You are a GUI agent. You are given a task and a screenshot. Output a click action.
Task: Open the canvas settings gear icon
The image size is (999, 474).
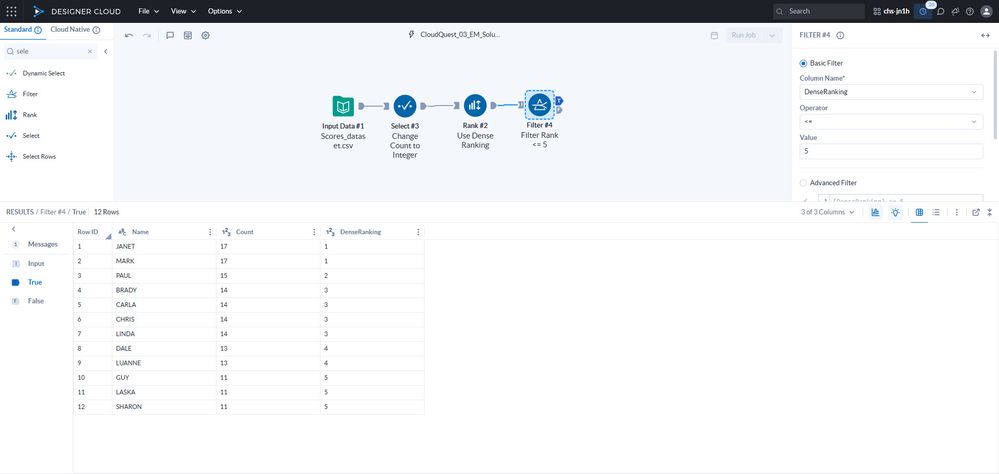(x=206, y=36)
